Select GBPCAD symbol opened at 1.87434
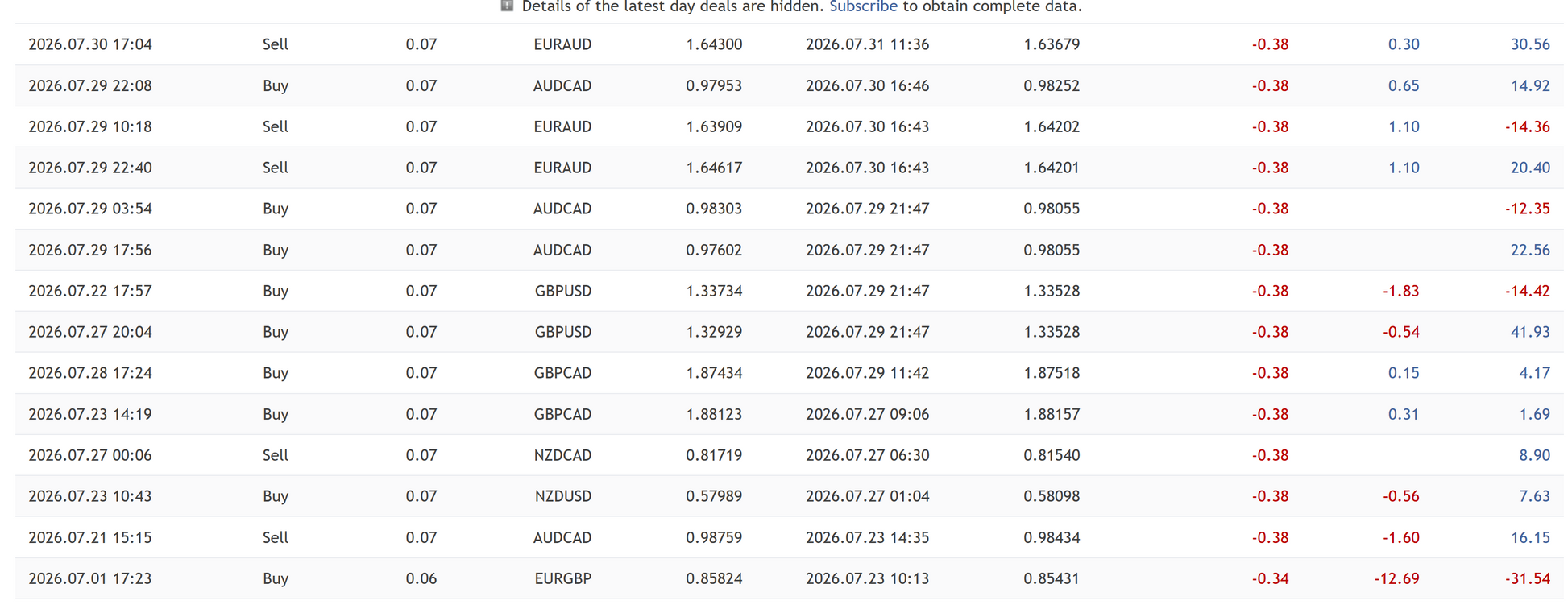The height and width of the screenshot is (609, 1568). pyautogui.click(x=562, y=373)
